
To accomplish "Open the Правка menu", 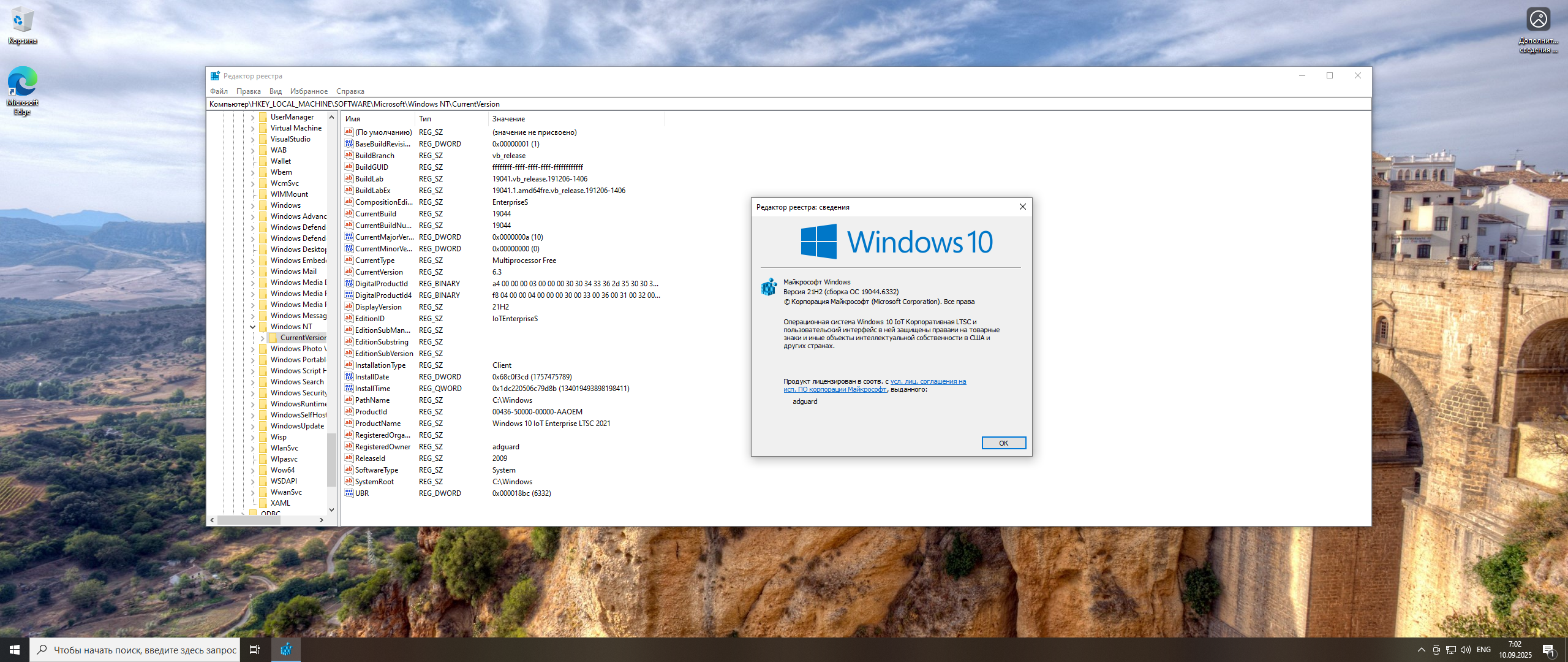I will click(x=248, y=91).
